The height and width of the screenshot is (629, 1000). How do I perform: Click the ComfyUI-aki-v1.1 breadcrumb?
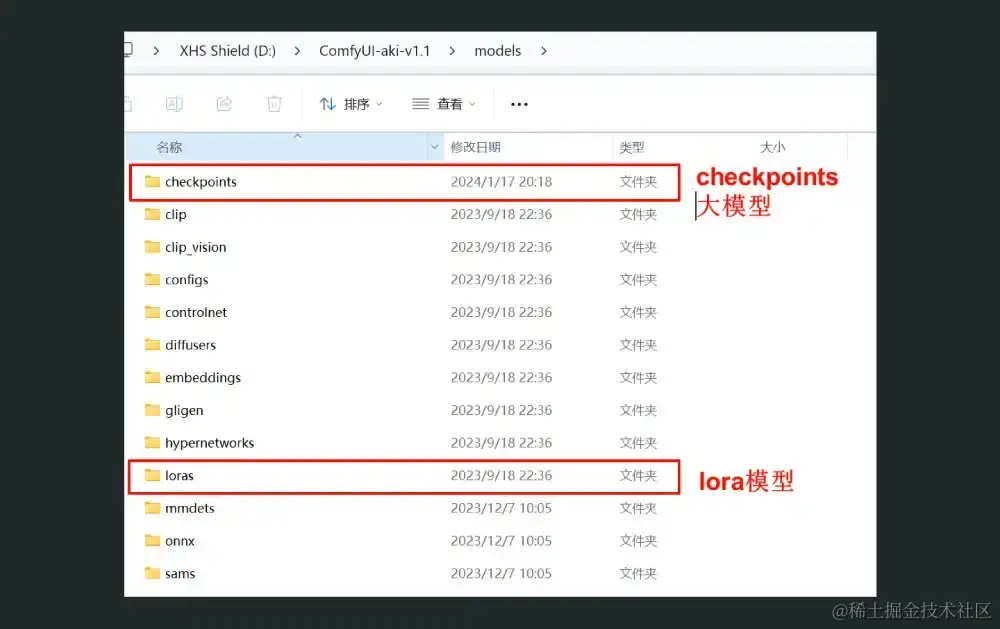point(374,50)
